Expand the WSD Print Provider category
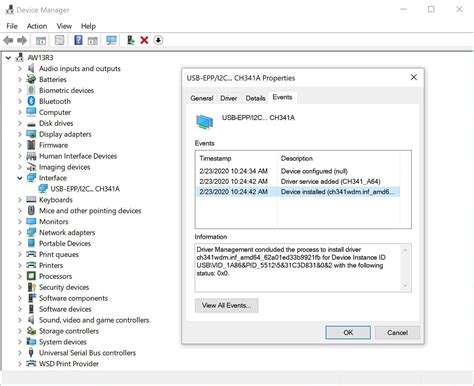Image resolution: width=474 pixels, height=386 pixels. pyautogui.click(x=20, y=364)
